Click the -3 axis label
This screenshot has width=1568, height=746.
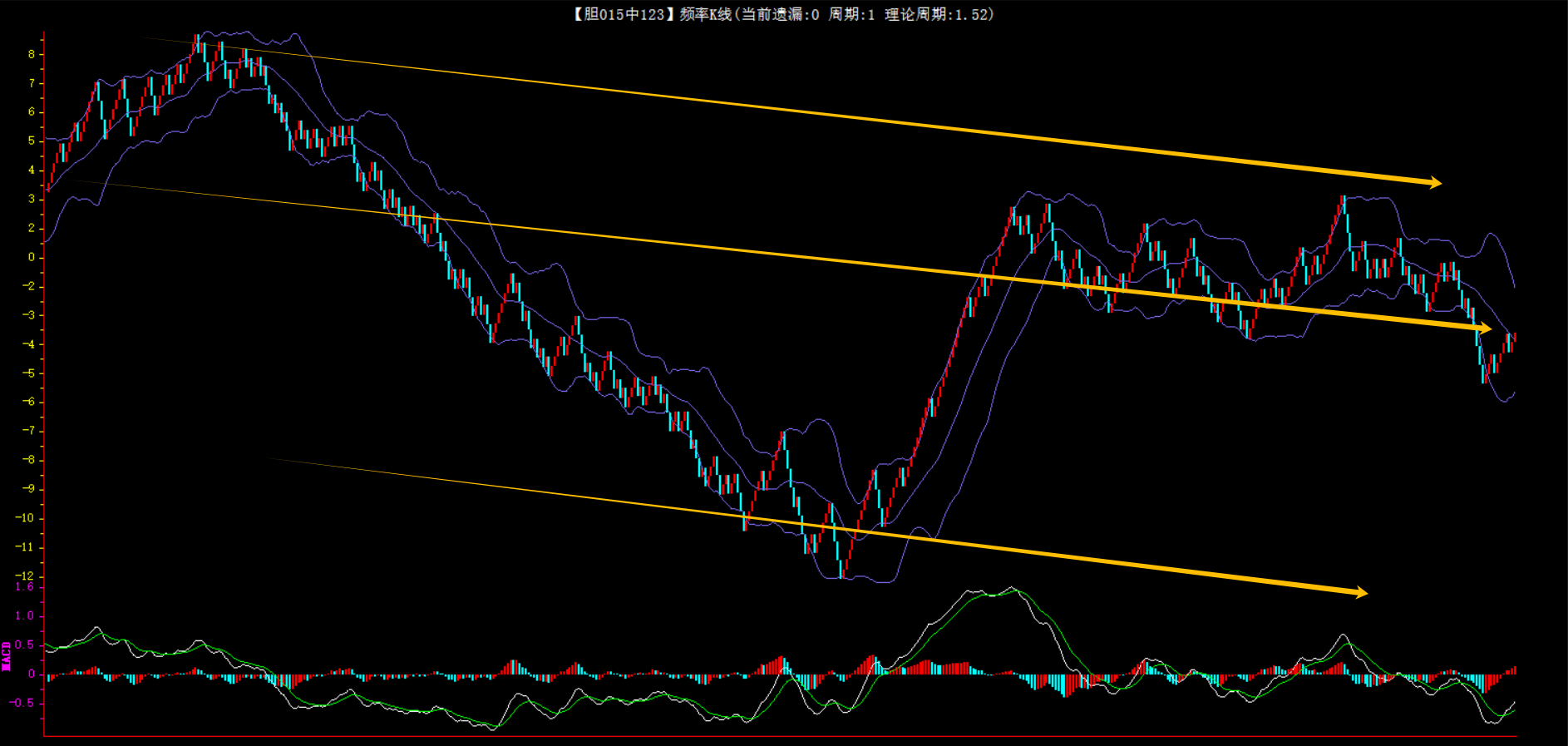point(29,315)
